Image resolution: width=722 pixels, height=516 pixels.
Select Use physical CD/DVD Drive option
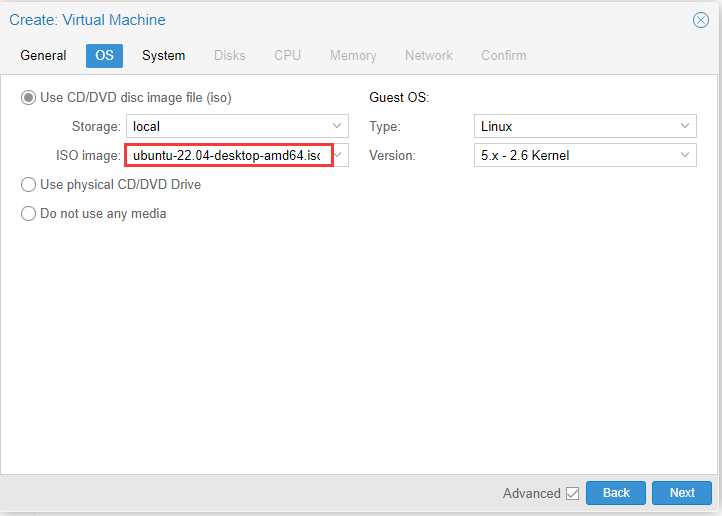[x=29, y=185]
